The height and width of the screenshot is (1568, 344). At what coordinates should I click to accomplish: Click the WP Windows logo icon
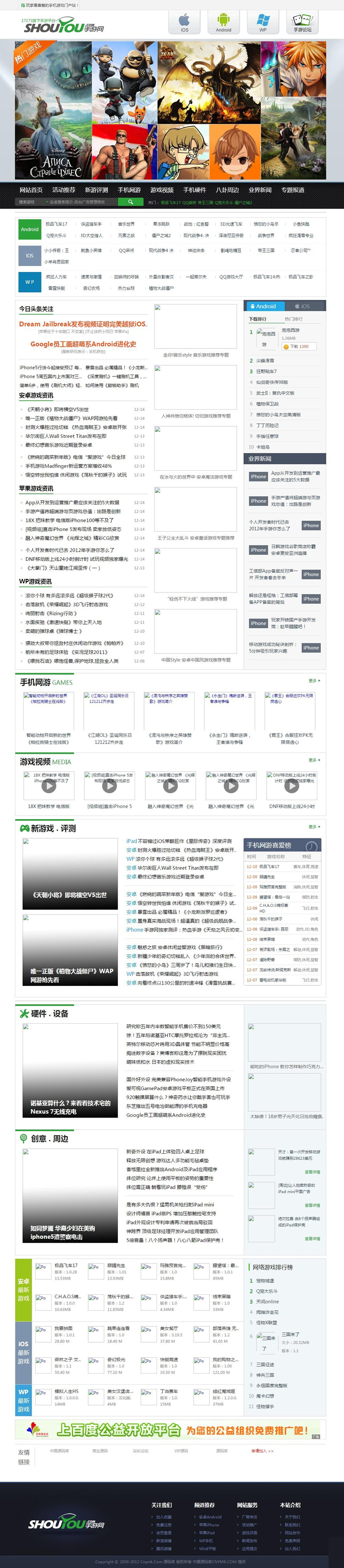pos(262,22)
